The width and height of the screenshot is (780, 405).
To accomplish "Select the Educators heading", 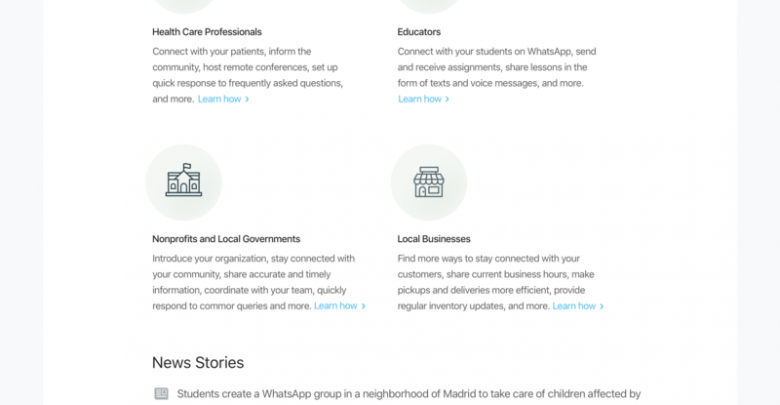I will pos(419,32).
